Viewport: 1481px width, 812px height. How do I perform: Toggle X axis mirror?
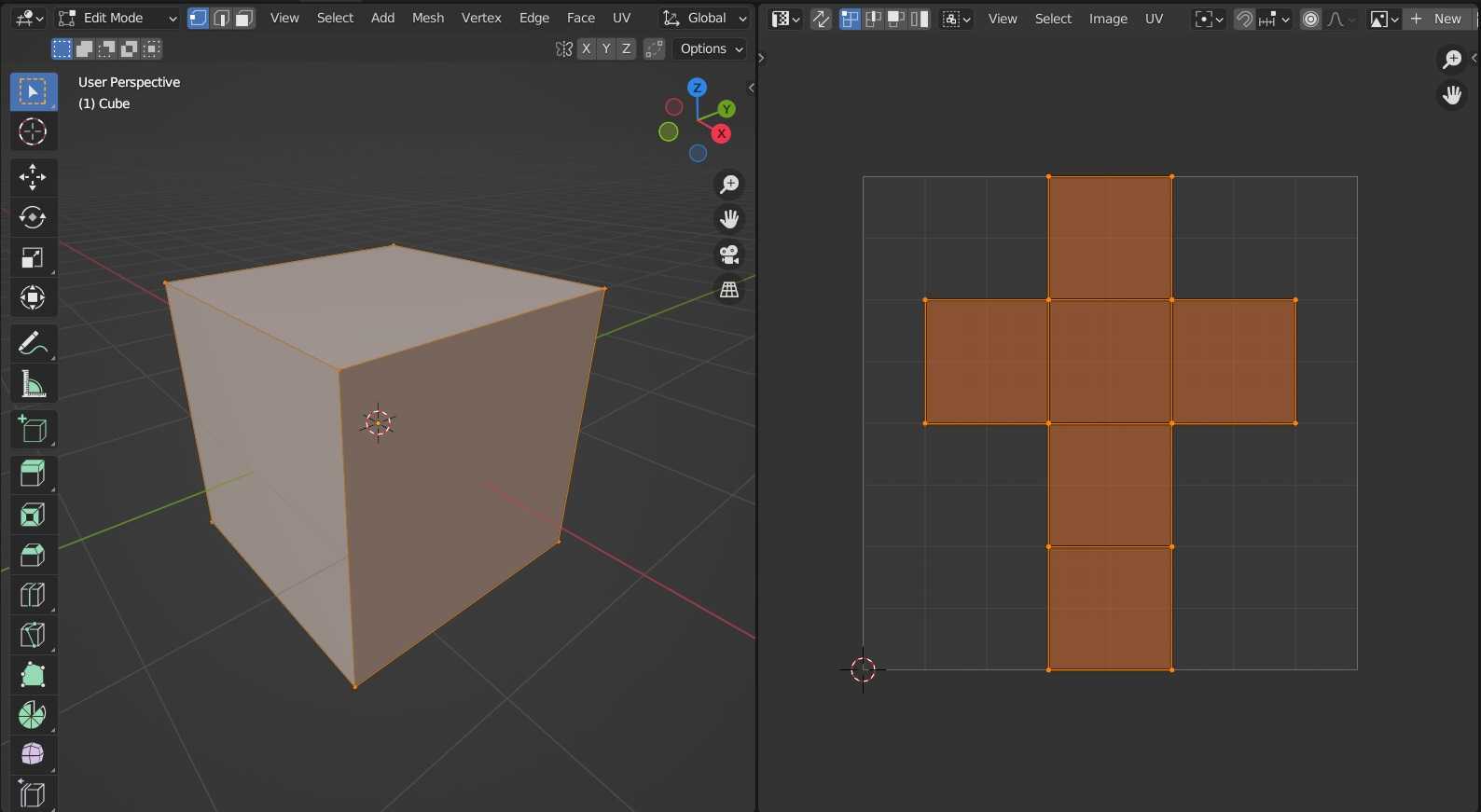coord(586,48)
